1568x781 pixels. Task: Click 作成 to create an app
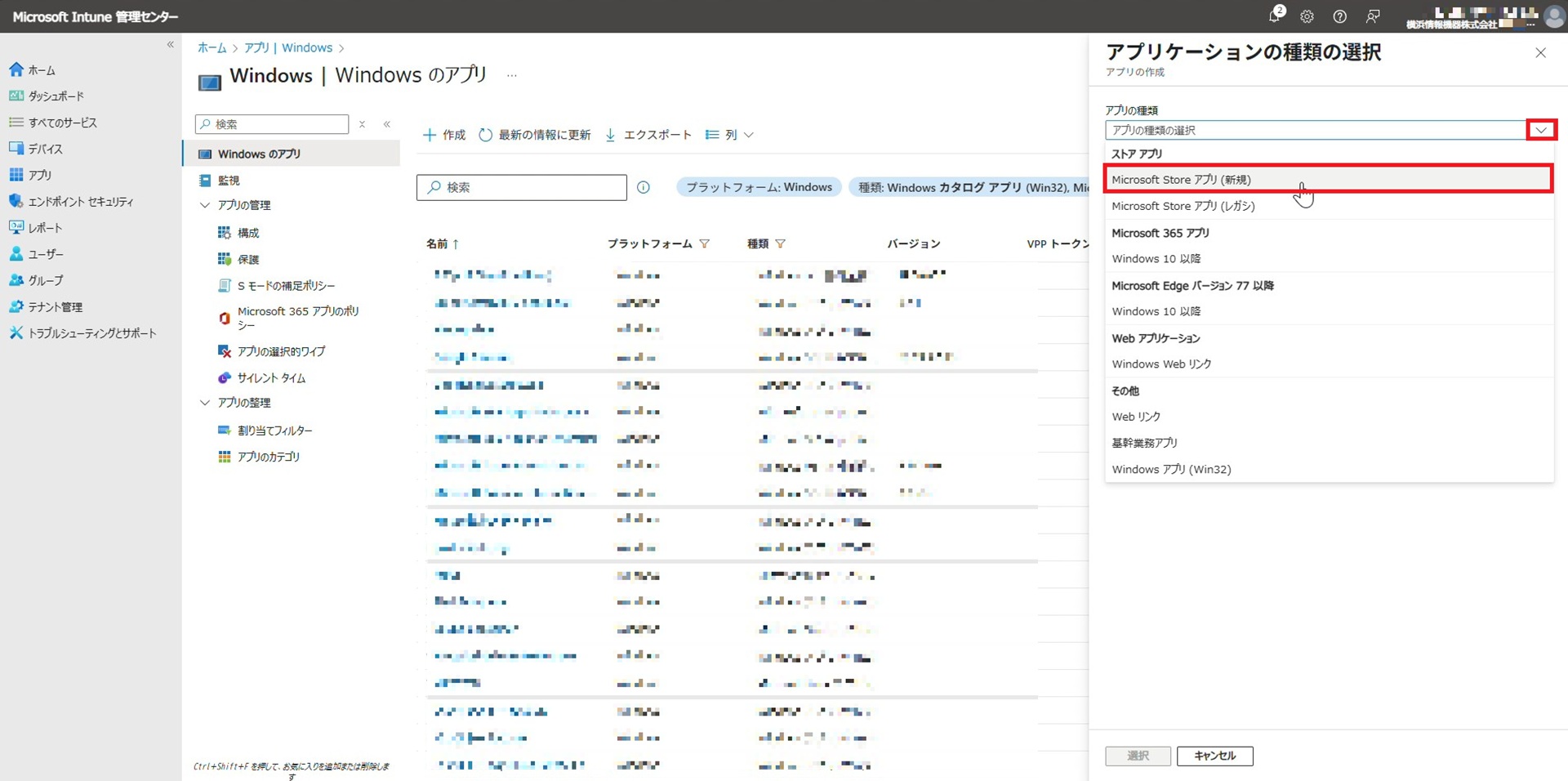pyautogui.click(x=444, y=135)
